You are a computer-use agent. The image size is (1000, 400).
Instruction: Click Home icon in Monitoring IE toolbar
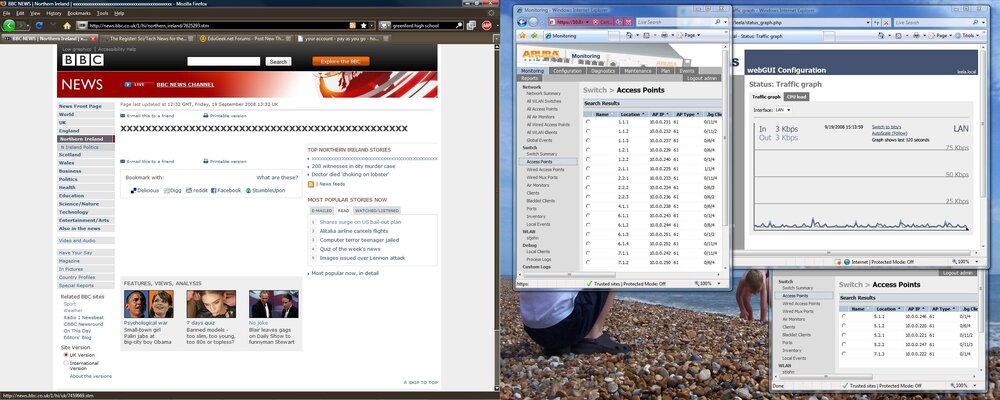pos(629,36)
